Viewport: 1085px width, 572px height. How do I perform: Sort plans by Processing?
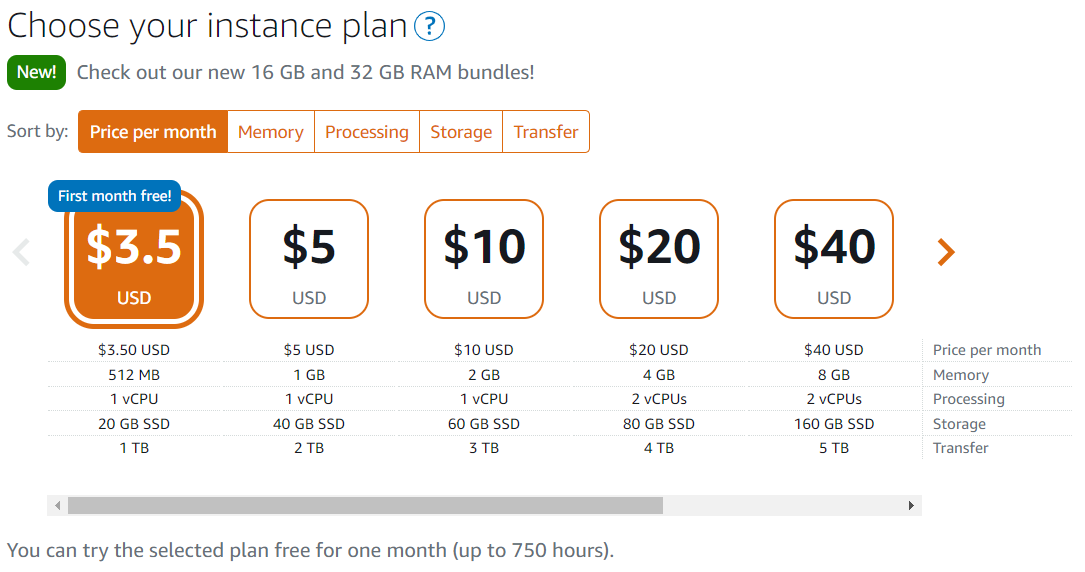[x=367, y=132]
